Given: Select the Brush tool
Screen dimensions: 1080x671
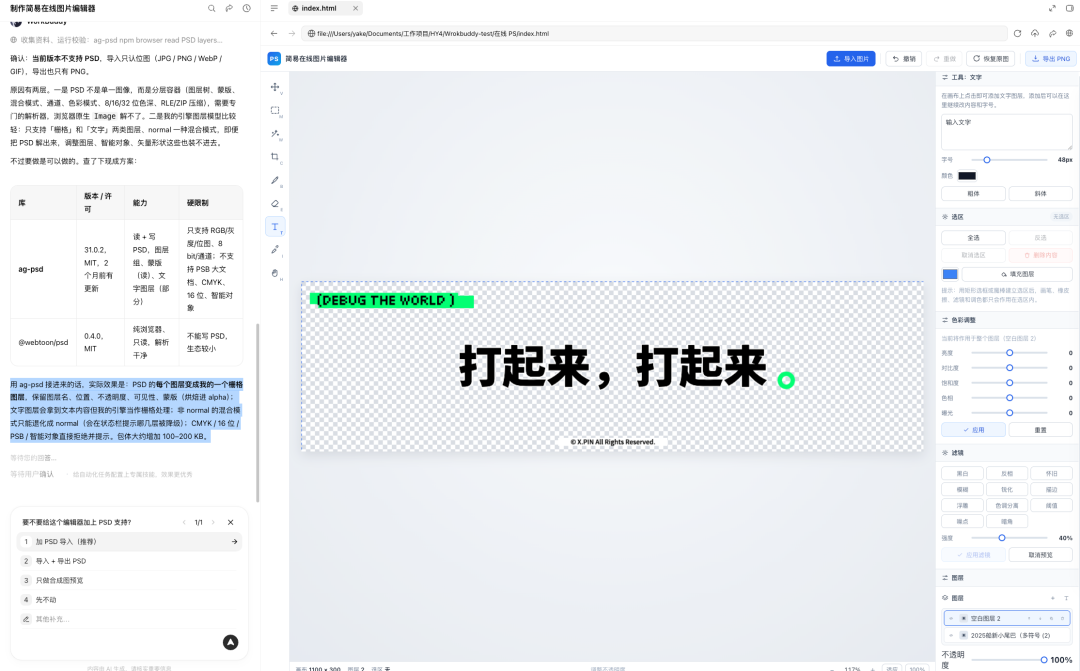Looking at the screenshot, I should click(275, 180).
